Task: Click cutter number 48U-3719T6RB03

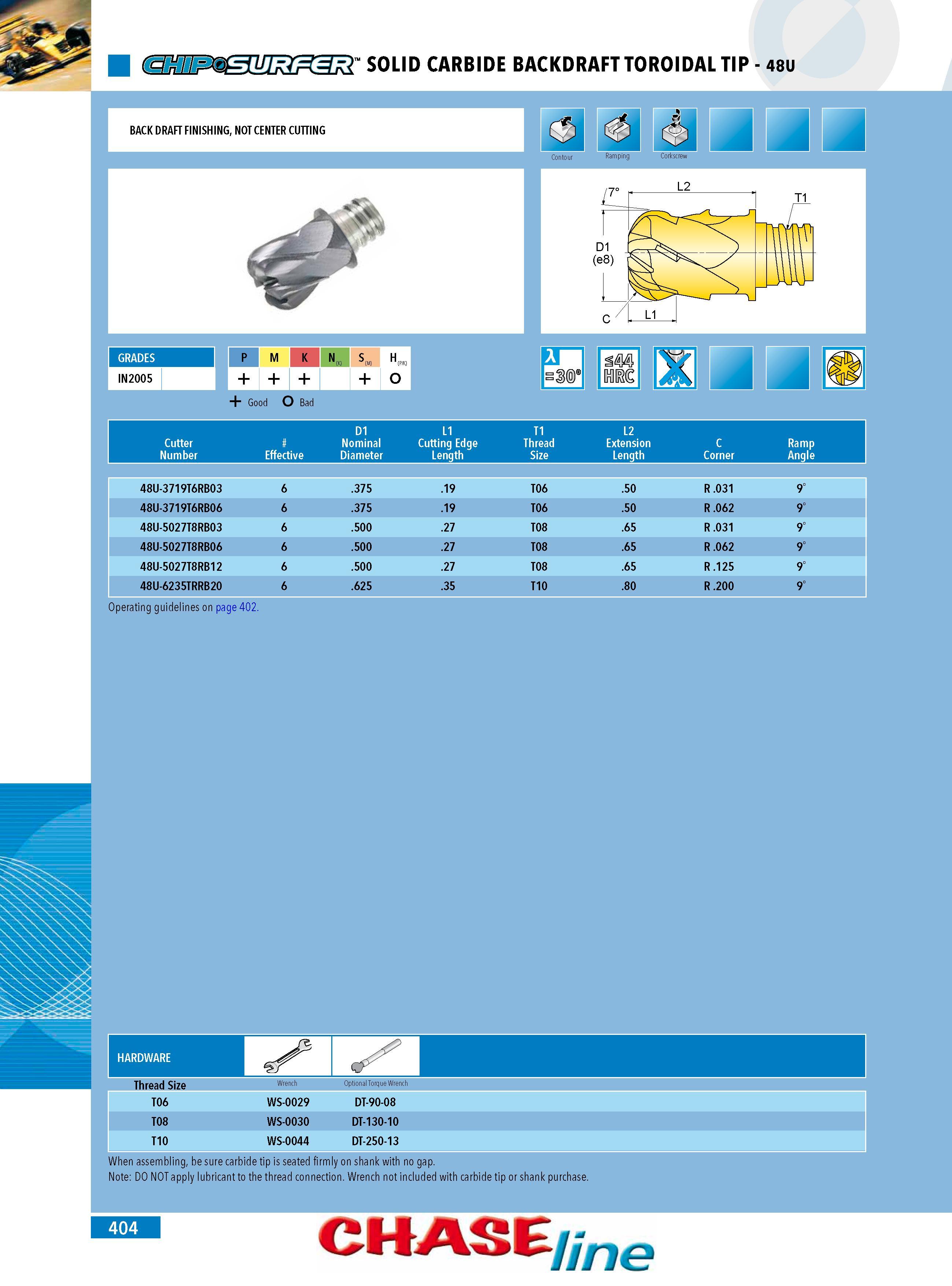Action: point(181,488)
